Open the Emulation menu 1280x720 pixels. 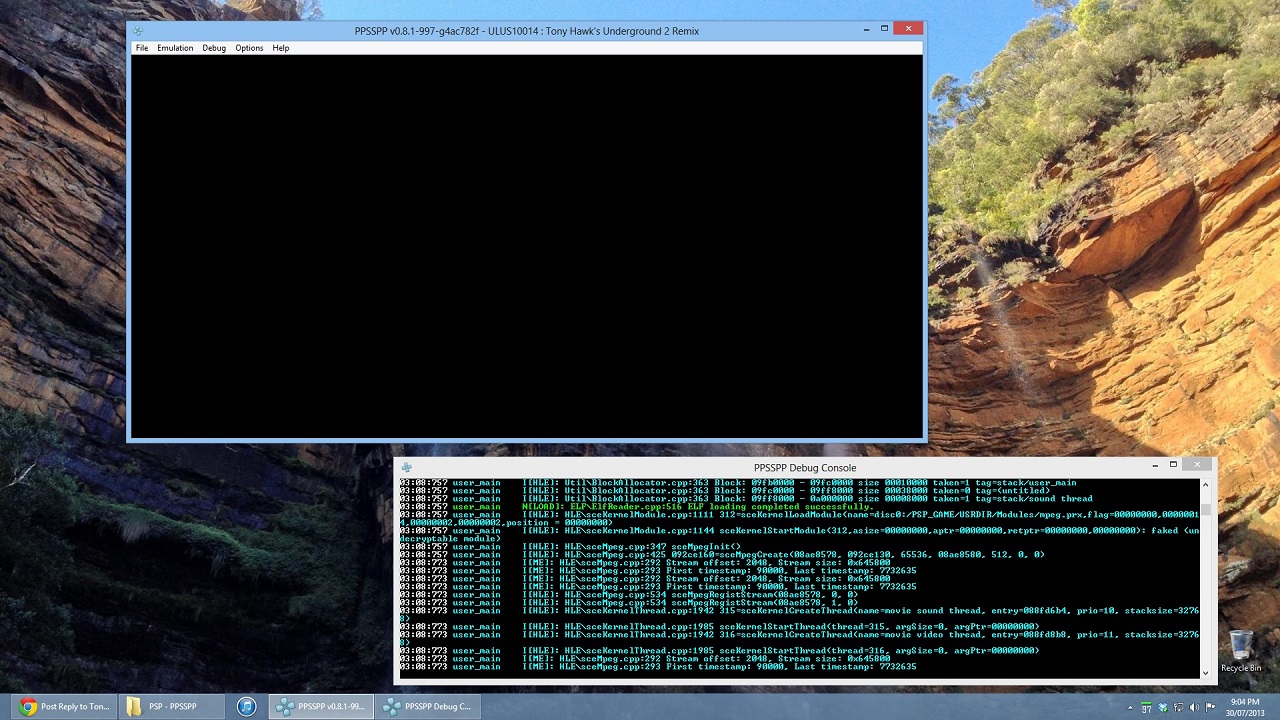pyautogui.click(x=175, y=48)
